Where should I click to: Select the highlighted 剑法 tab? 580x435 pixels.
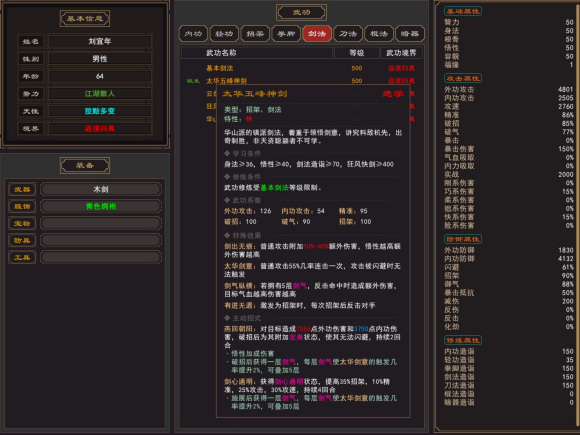[x=317, y=34]
